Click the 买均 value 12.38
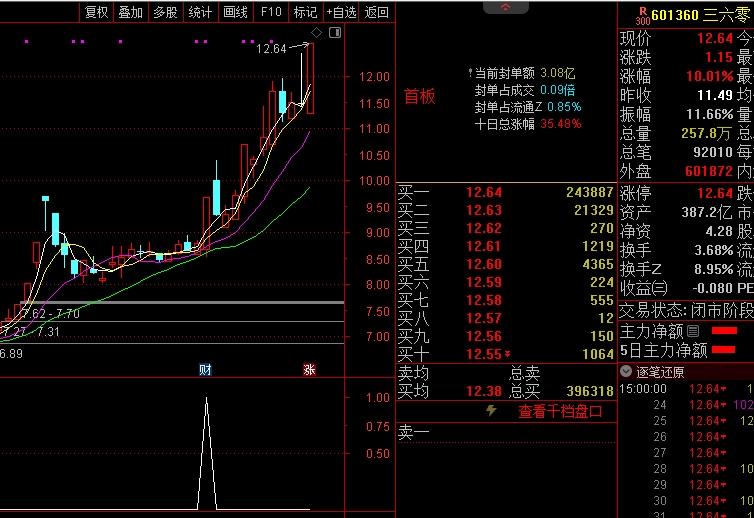 click(484, 391)
